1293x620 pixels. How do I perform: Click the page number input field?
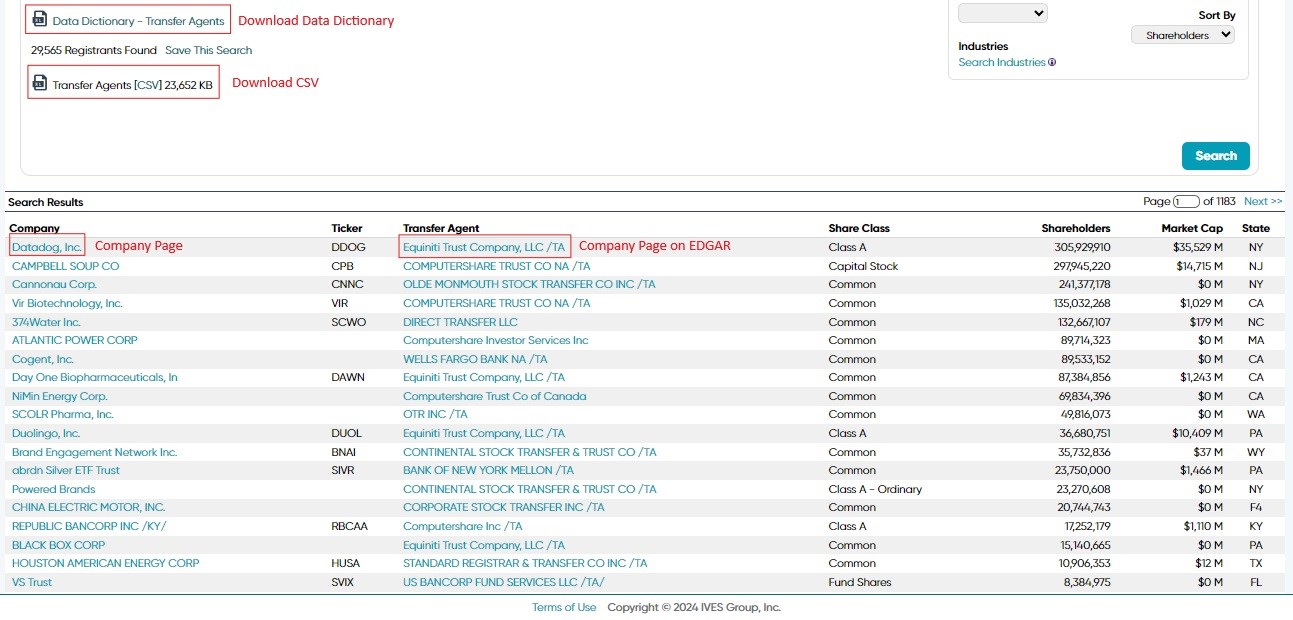(1186, 201)
